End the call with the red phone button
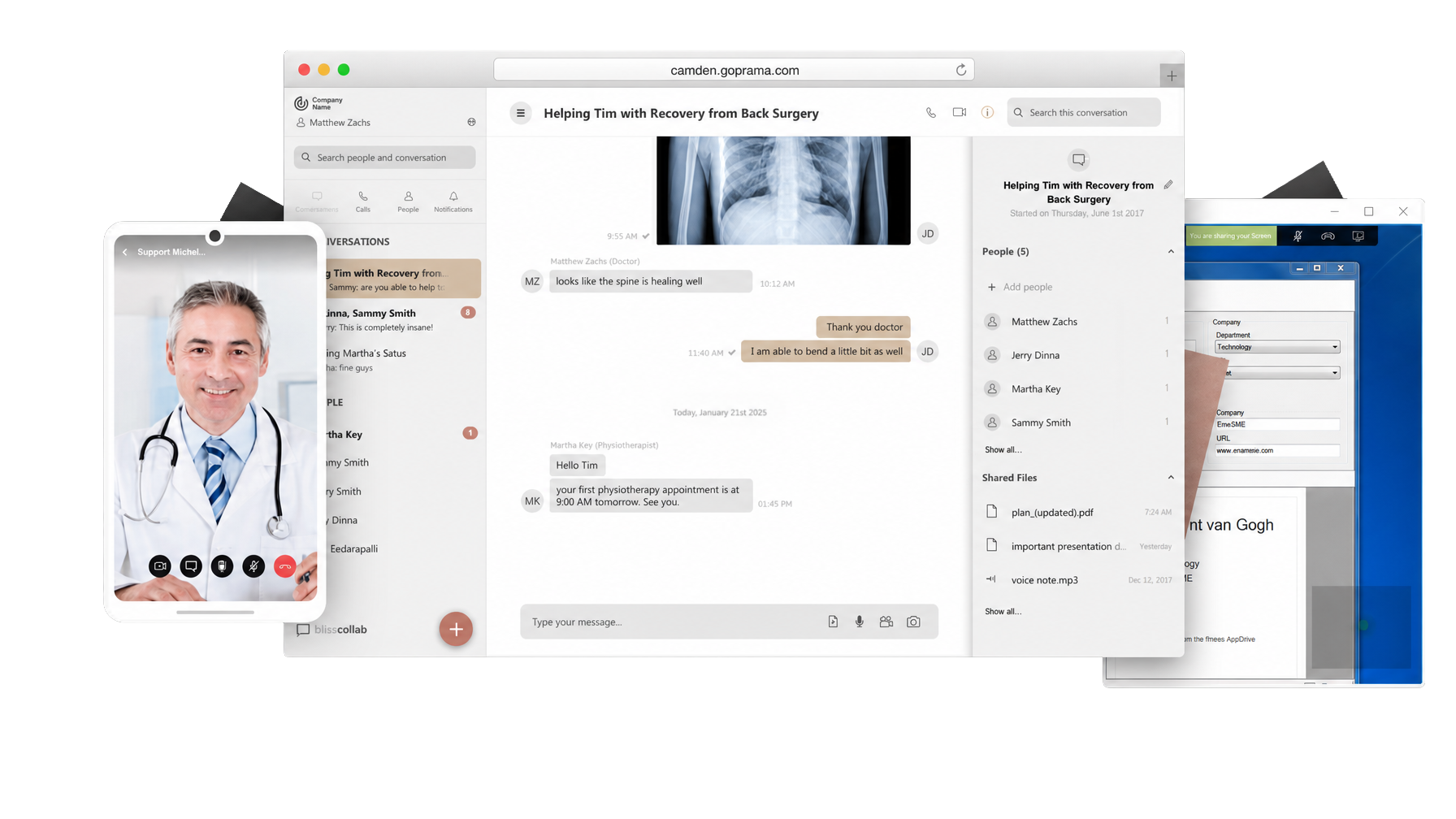This screenshot has height=819, width=1456. (x=284, y=566)
